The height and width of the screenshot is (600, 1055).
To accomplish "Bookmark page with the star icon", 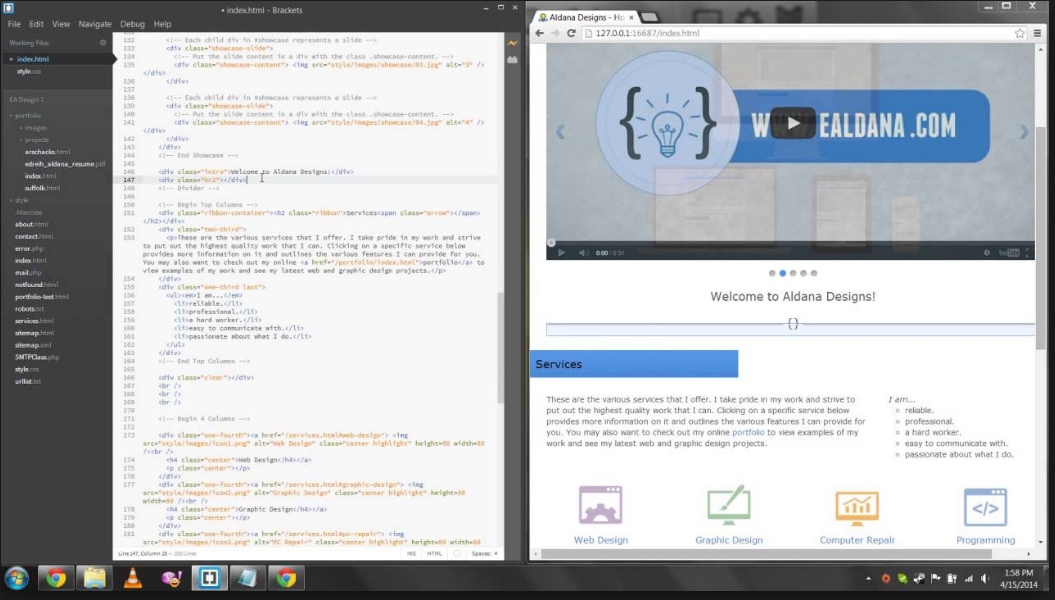I will pyautogui.click(x=1019, y=33).
